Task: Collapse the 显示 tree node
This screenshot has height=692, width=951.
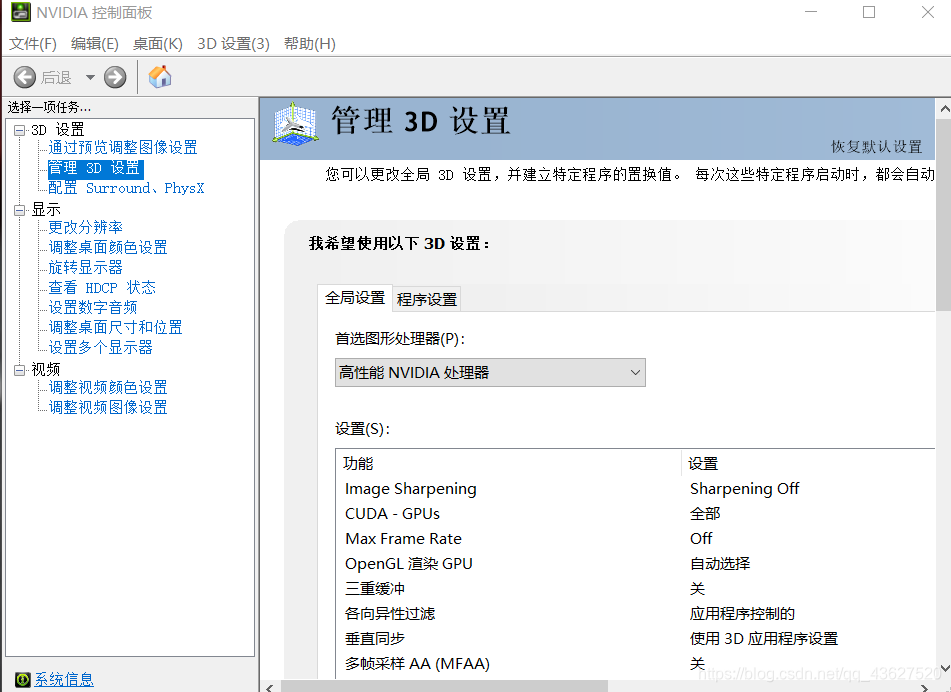Action: [x=20, y=210]
